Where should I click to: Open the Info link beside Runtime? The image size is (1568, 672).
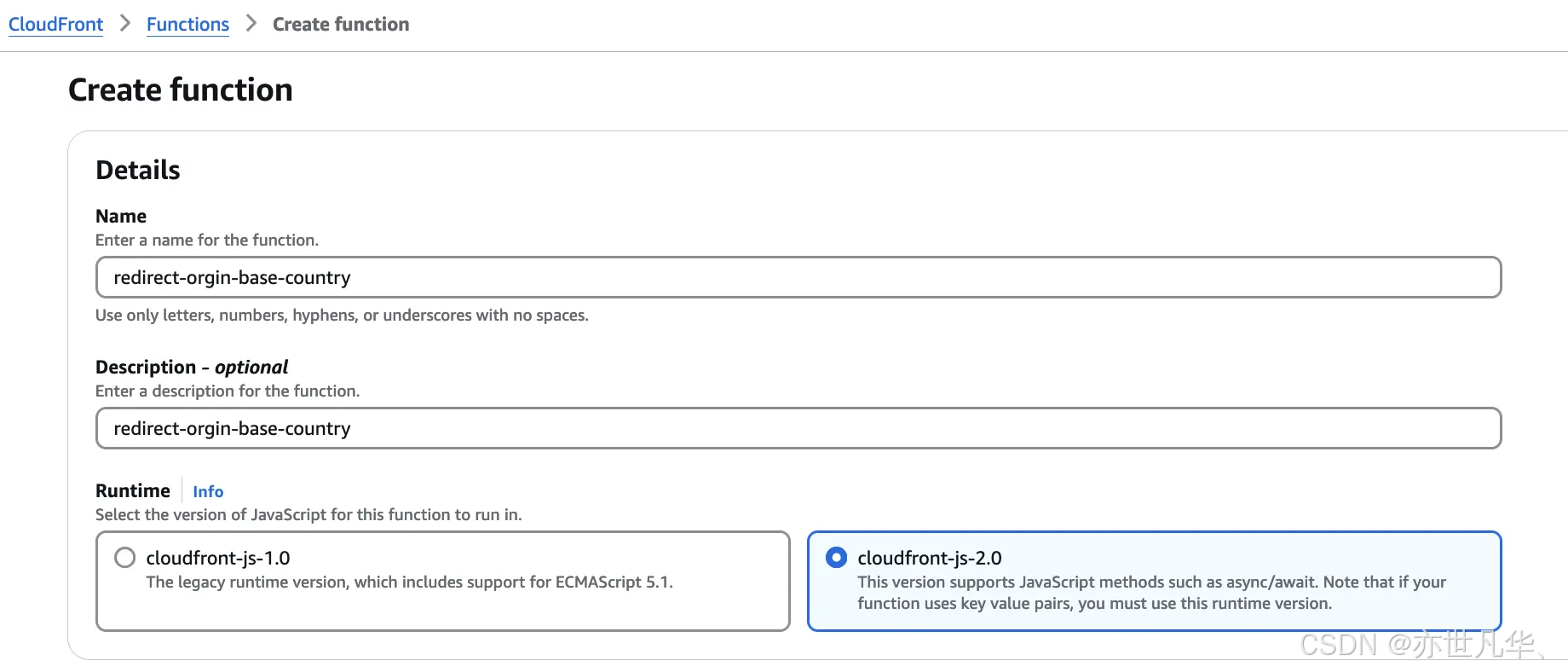tap(208, 491)
